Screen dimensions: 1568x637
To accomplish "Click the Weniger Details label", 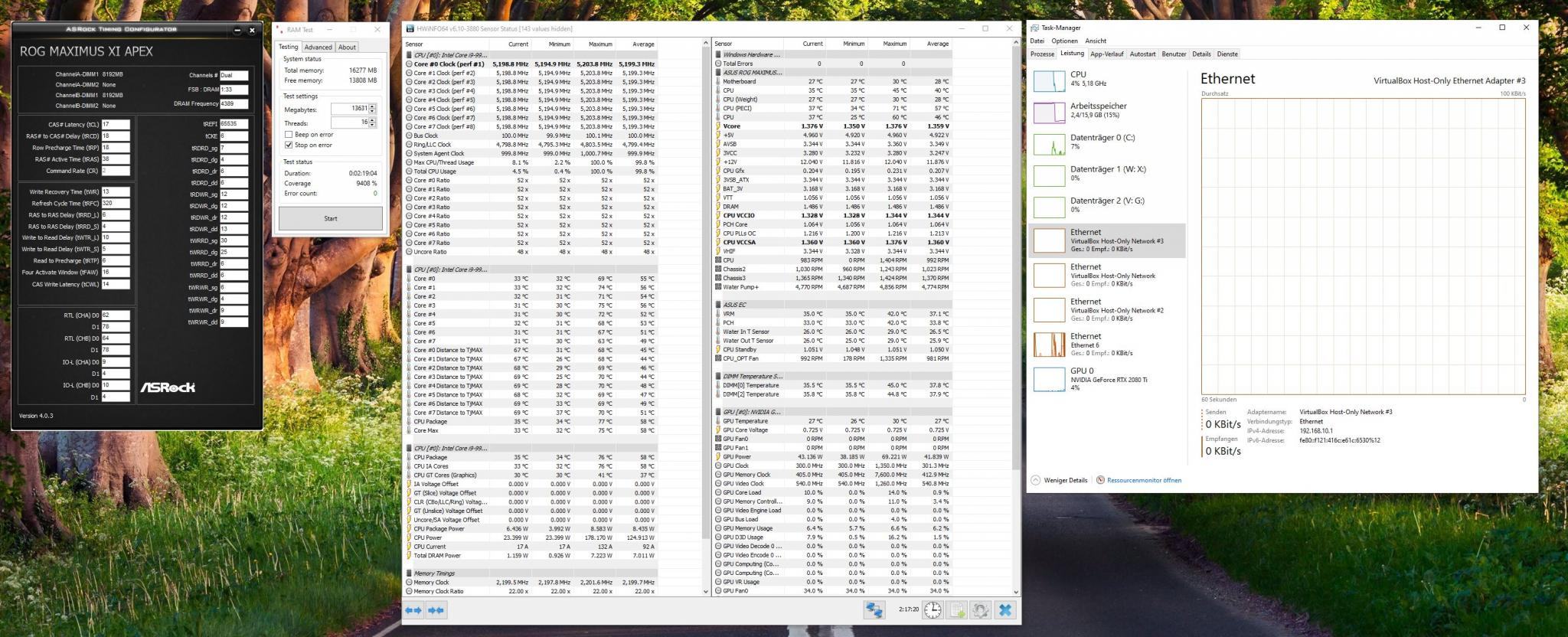I will click(1065, 480).
